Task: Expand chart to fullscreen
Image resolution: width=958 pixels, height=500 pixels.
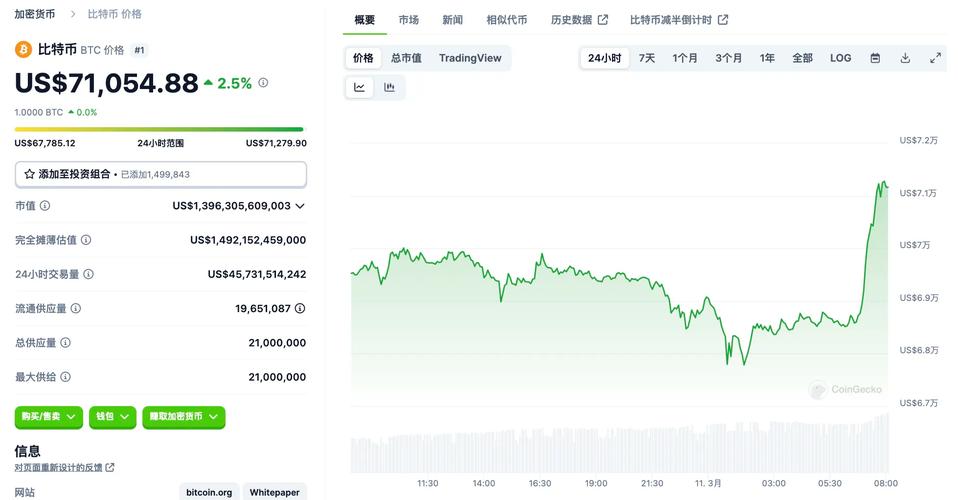Action: (935, 58)
